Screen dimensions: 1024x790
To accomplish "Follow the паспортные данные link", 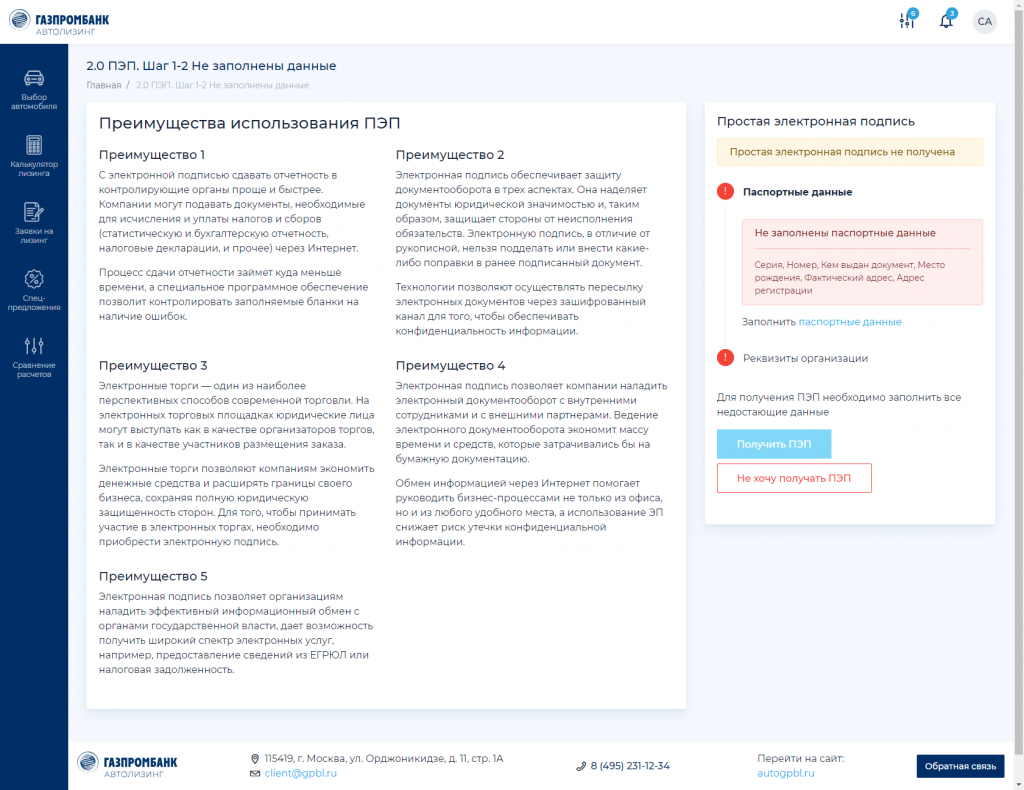I will click(x=850, y=322).
